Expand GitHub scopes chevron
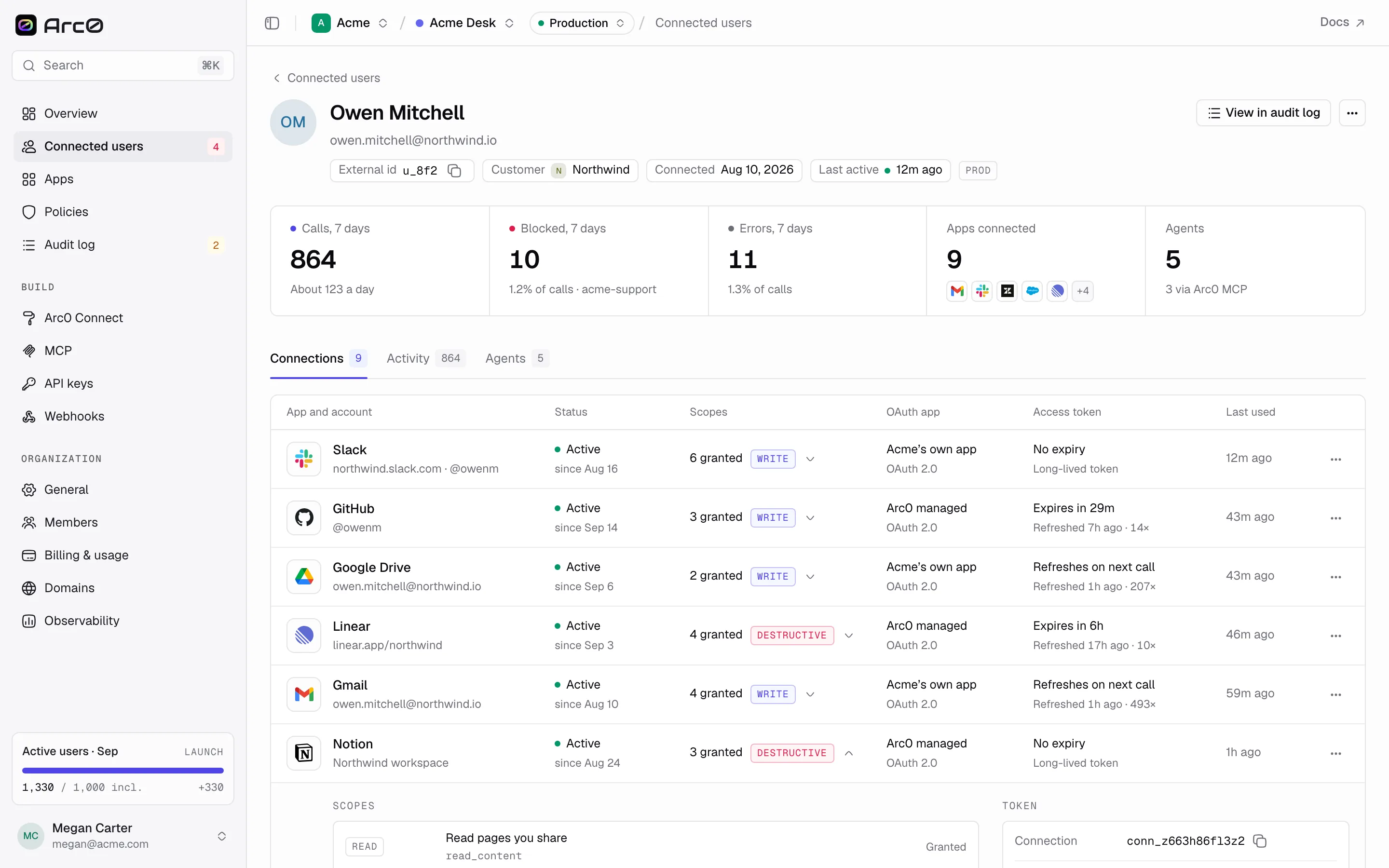This screenshot has height=868, width=1389. pos(810,518)
